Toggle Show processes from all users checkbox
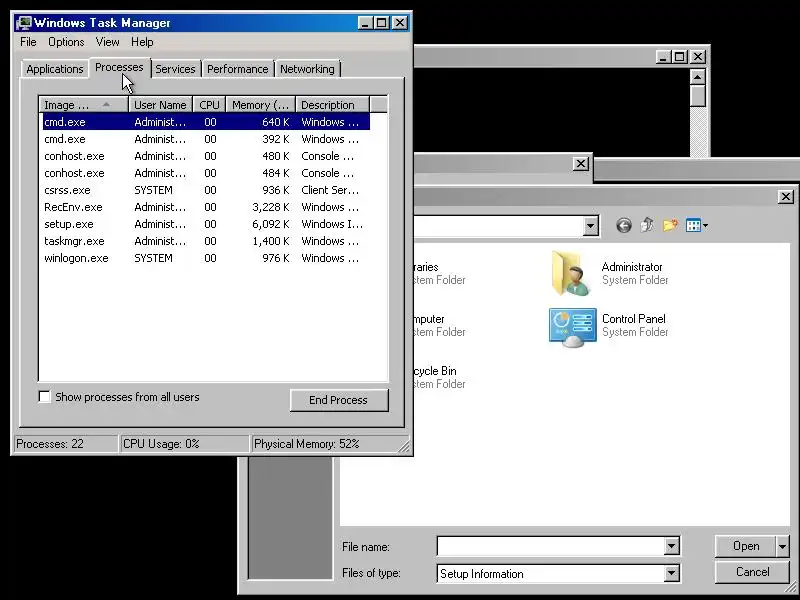Screen dimensions: 800x600 tap(45, 397)
